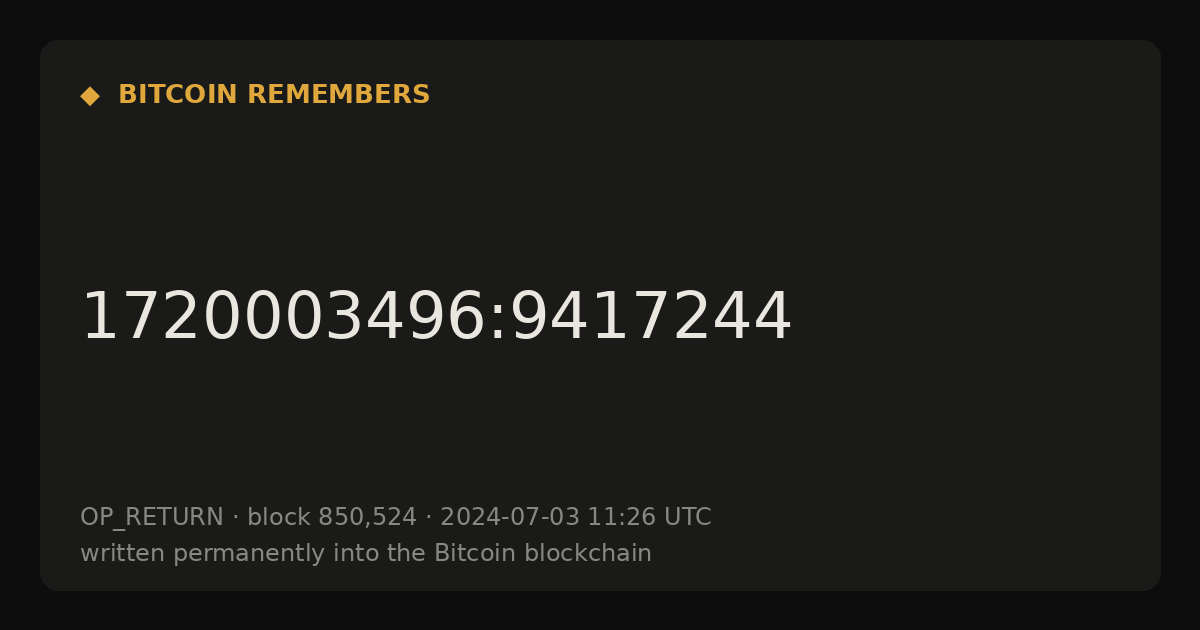Click the orange diamond icon

(90, 95)
